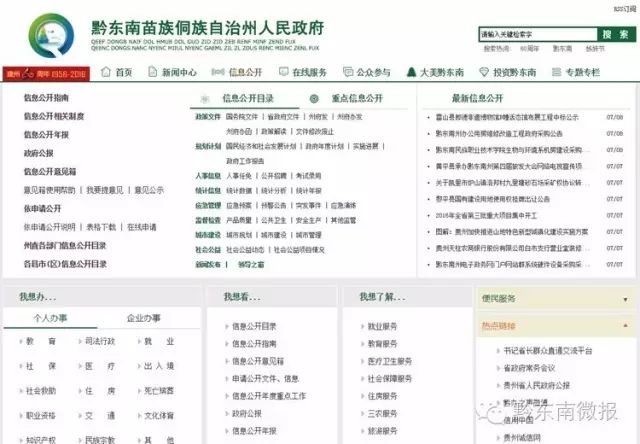Open 三农服务 link

(x=382, y=413)
